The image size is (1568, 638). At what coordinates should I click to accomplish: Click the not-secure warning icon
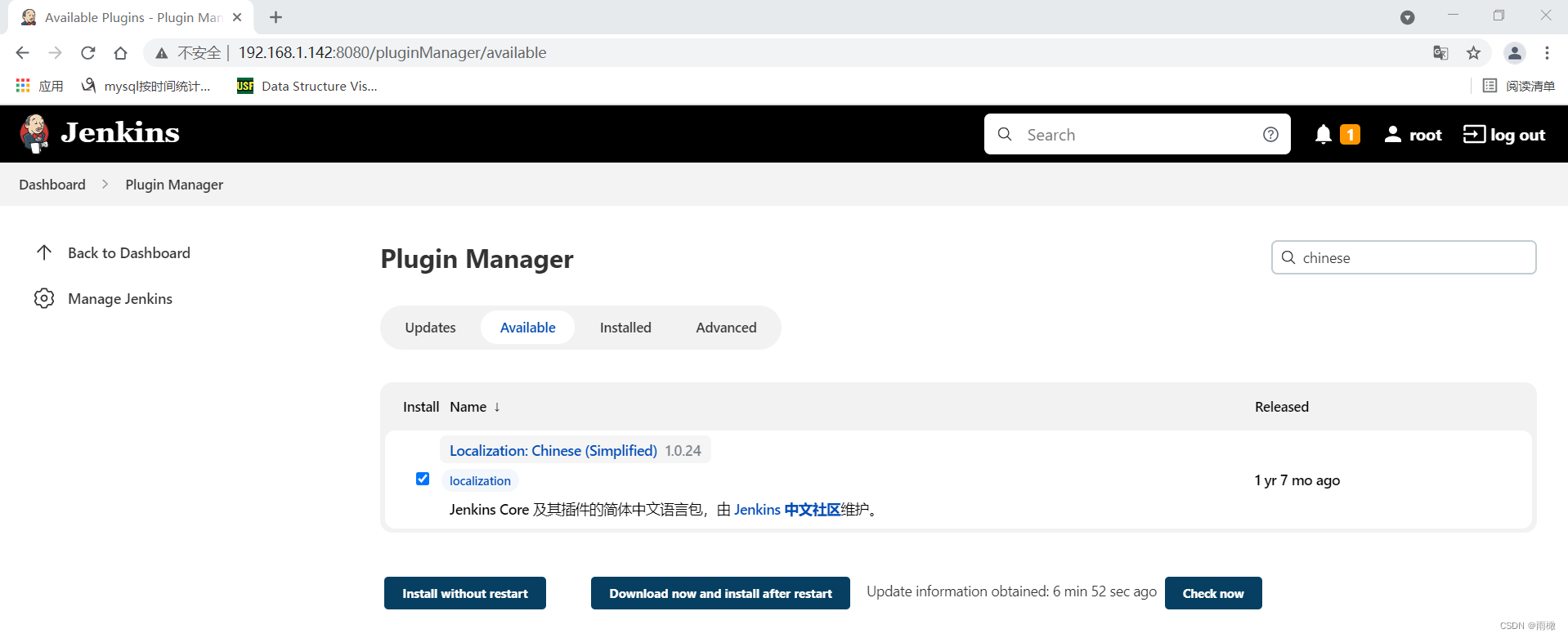pyautogui.click(x=162, y=53)
